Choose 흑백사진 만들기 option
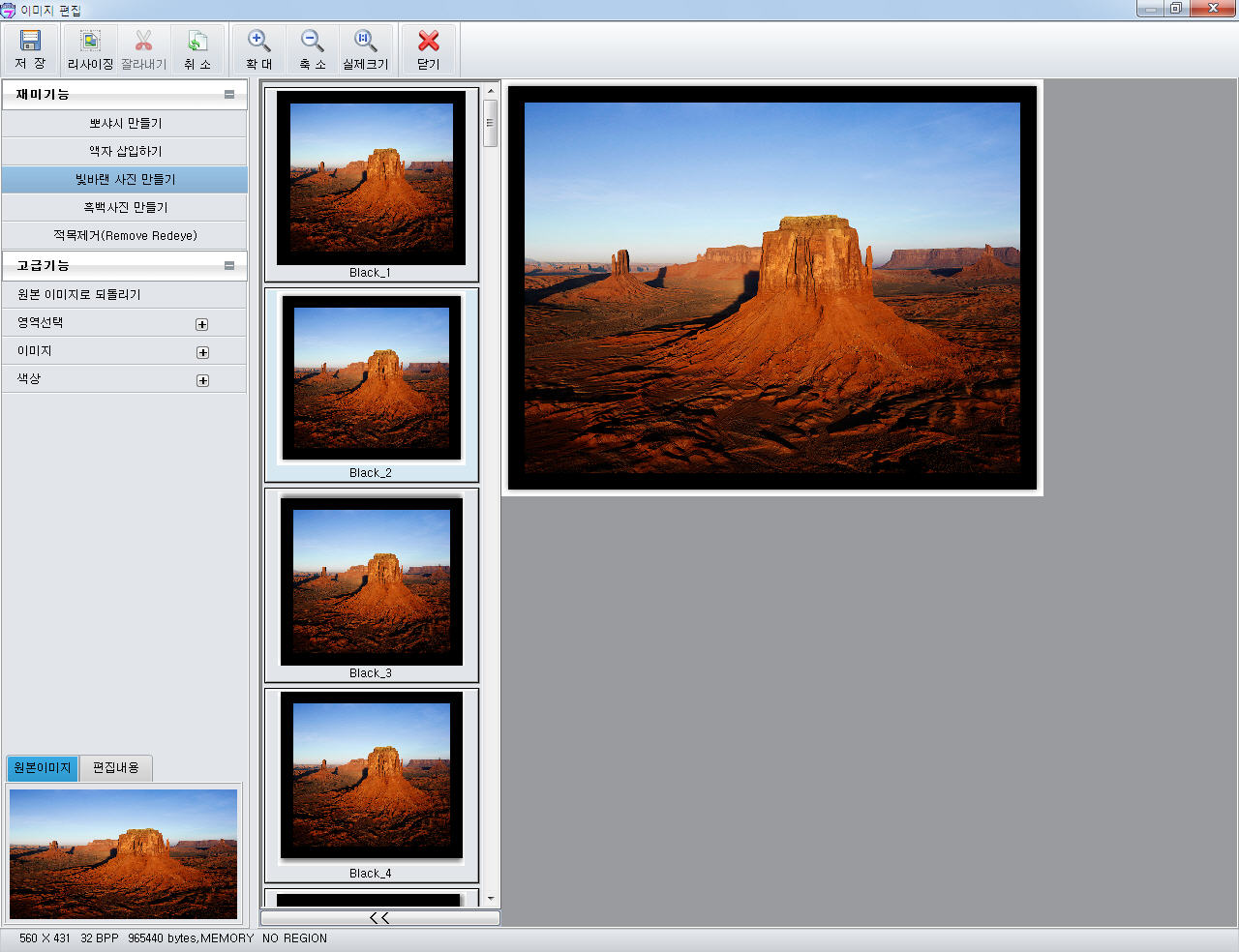Image resolution: width=1239 pixels, height=952 pixels. coord(125,207)
